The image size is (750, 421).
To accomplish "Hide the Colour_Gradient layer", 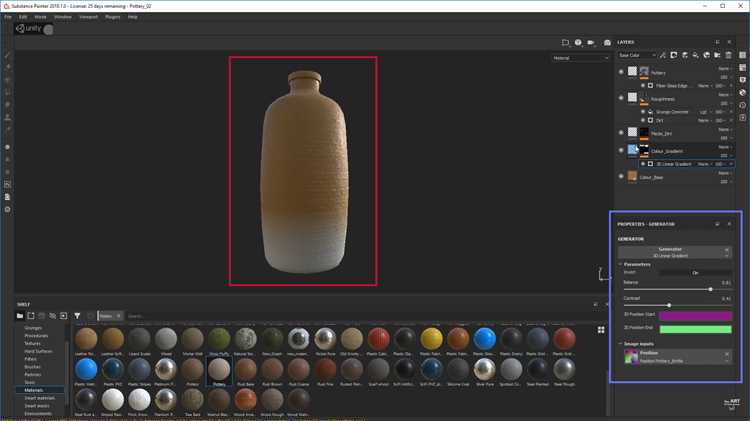I will 621,150.
